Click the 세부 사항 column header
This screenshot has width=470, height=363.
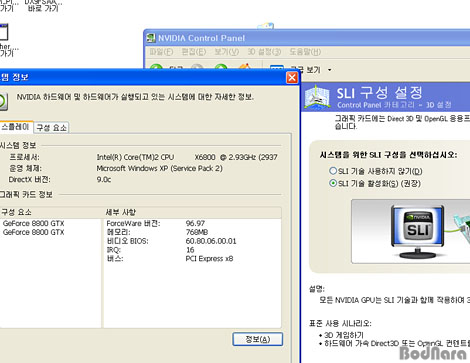point(192,212)
